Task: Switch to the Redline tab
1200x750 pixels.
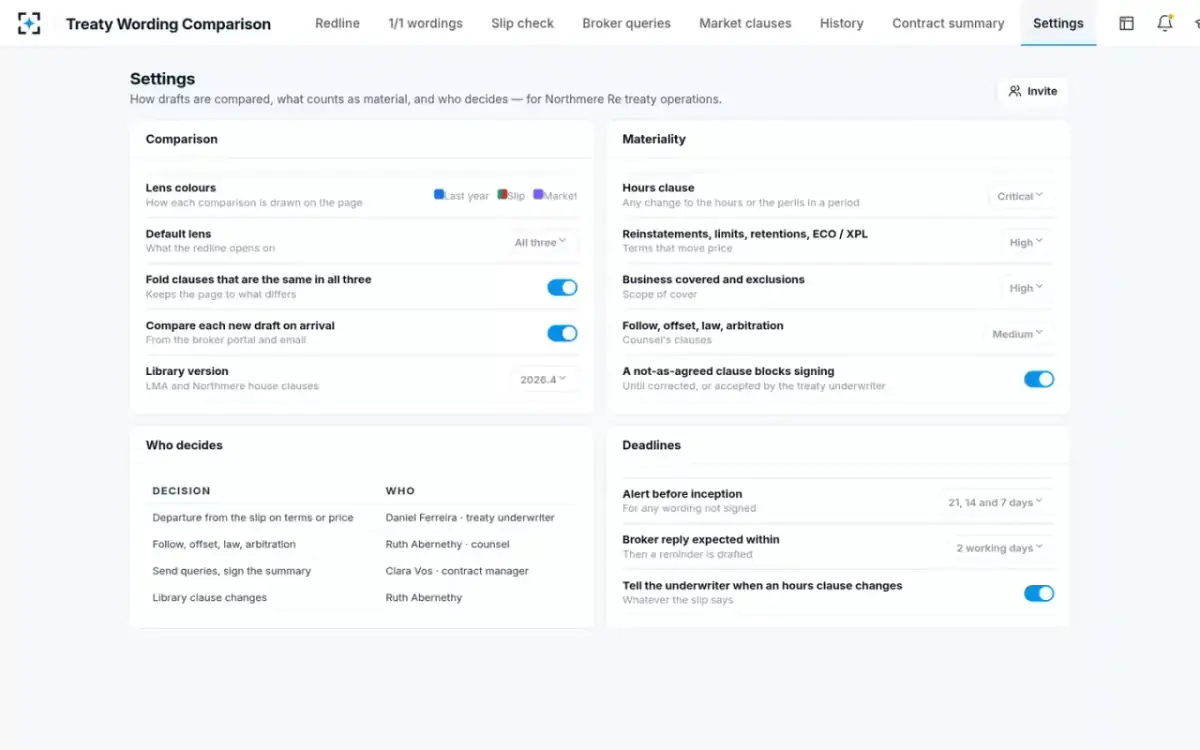Action: 337,23
